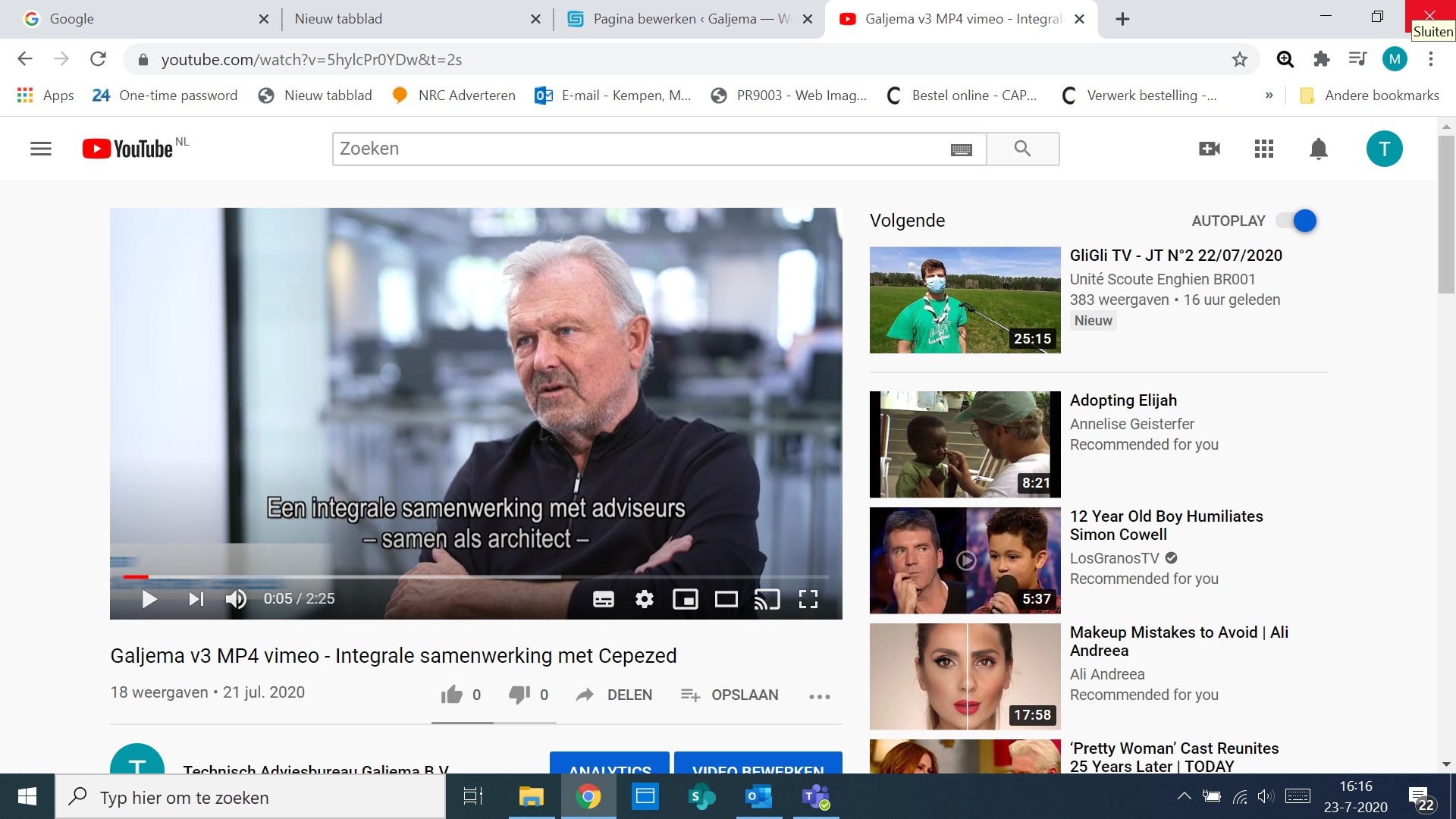Open the YouTube hamburger guide menu

point(41,149)
